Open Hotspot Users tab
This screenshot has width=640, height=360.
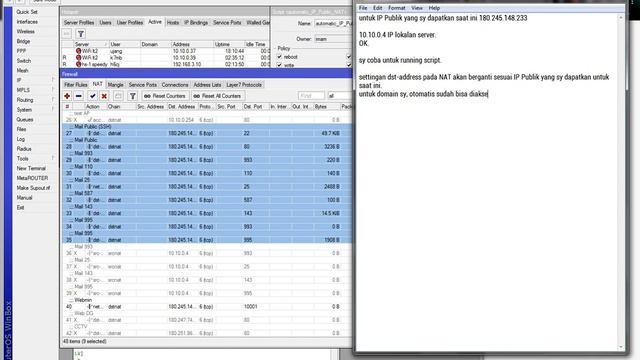pyautogui.click(x=105, y=22)
